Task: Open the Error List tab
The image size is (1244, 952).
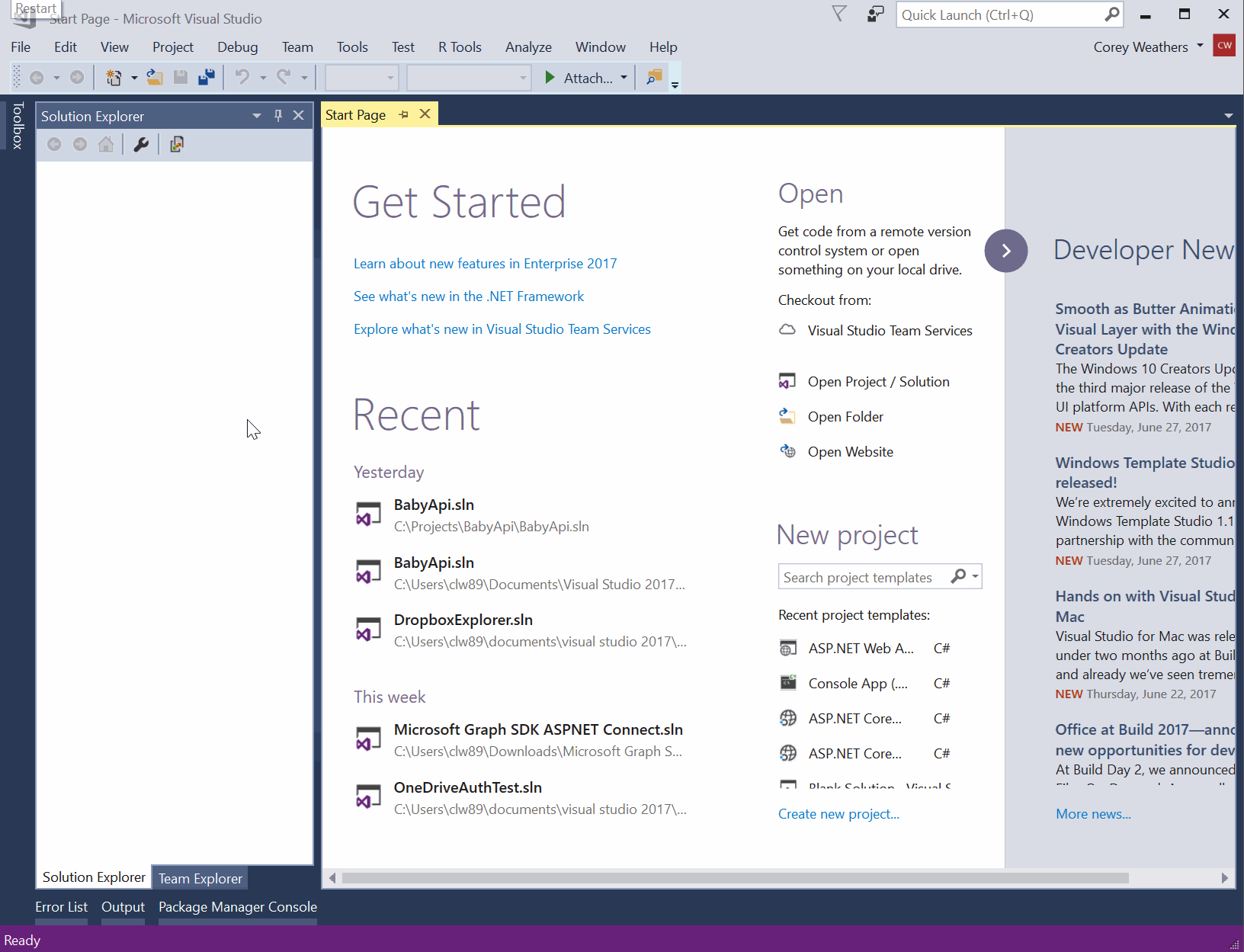Action: tap(61, 907)
